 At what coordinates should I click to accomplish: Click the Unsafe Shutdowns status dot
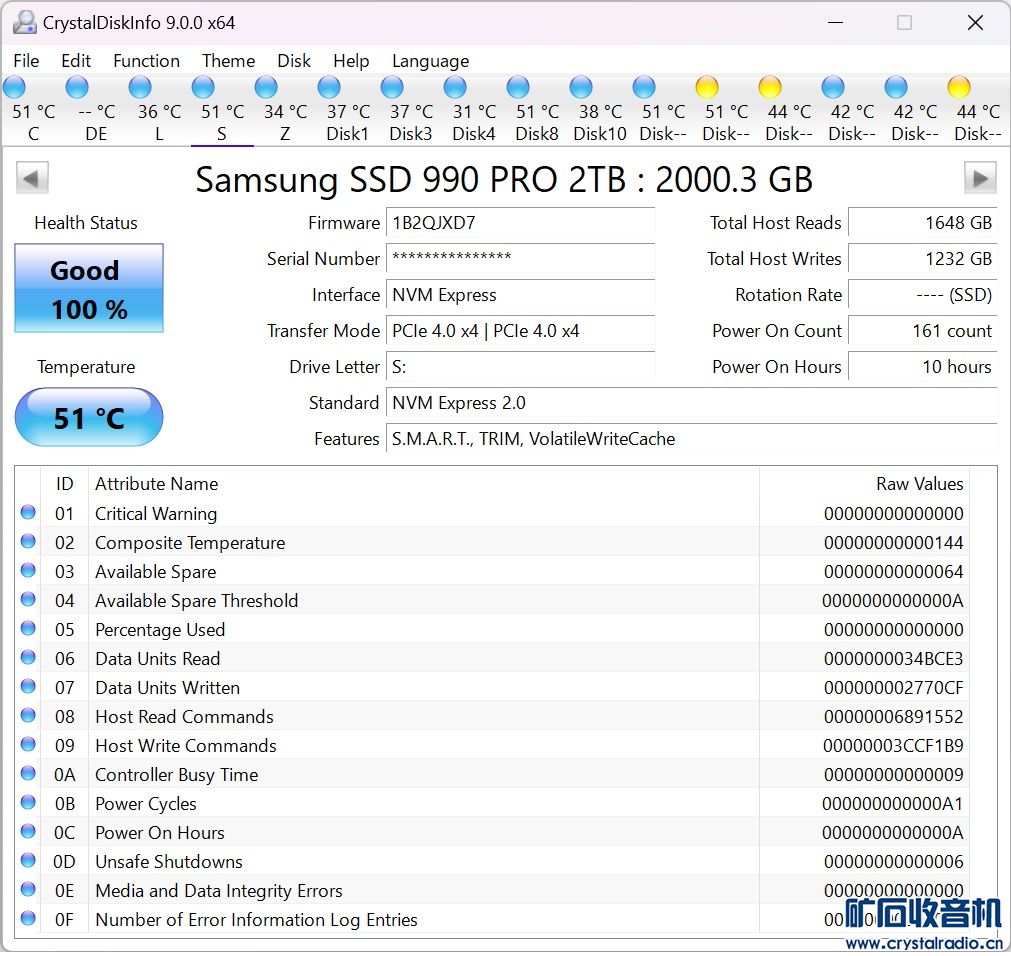point(28,861)
